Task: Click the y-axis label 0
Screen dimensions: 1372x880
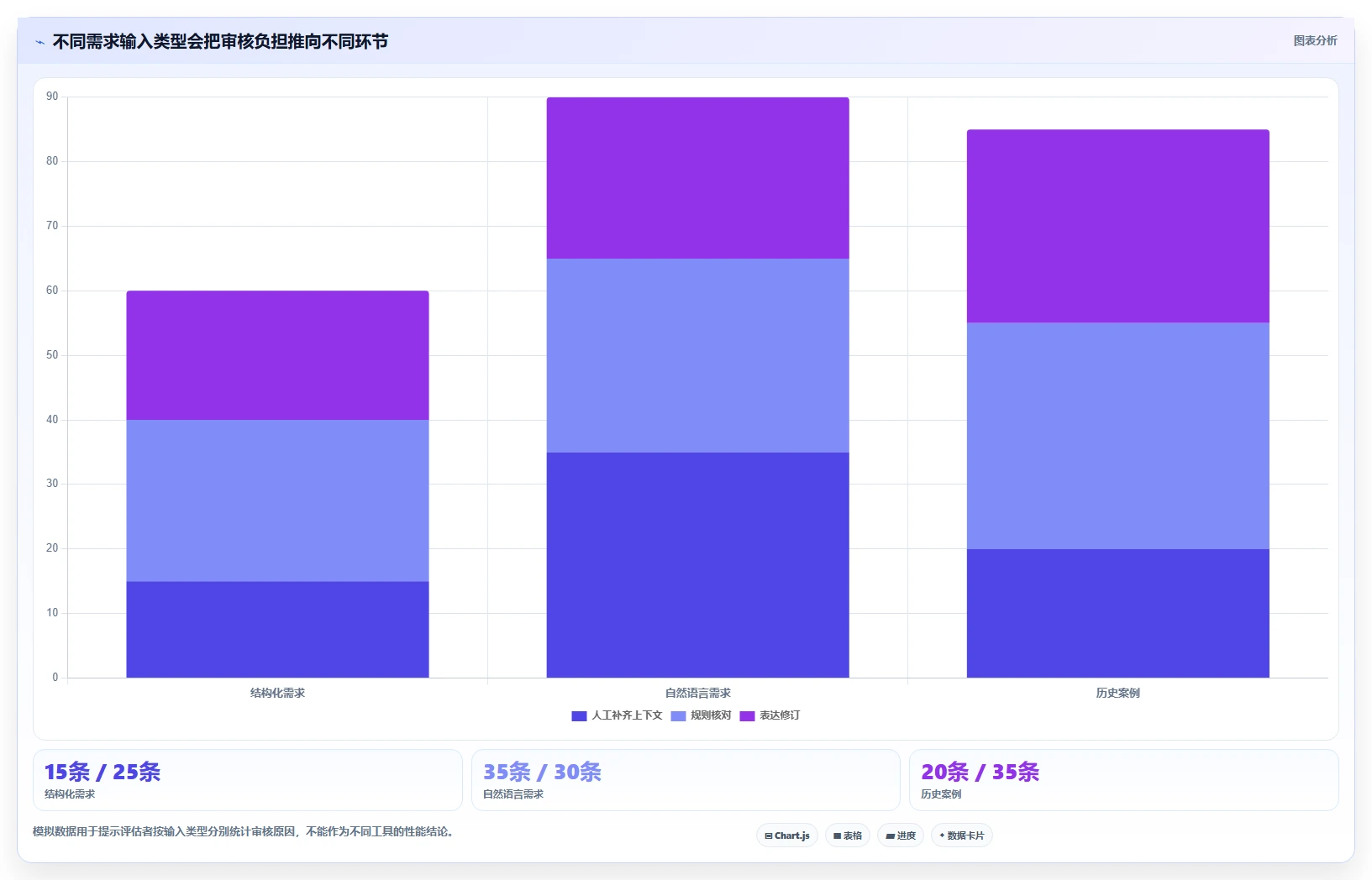Action: pyautogui.click(x=55, y=678)
